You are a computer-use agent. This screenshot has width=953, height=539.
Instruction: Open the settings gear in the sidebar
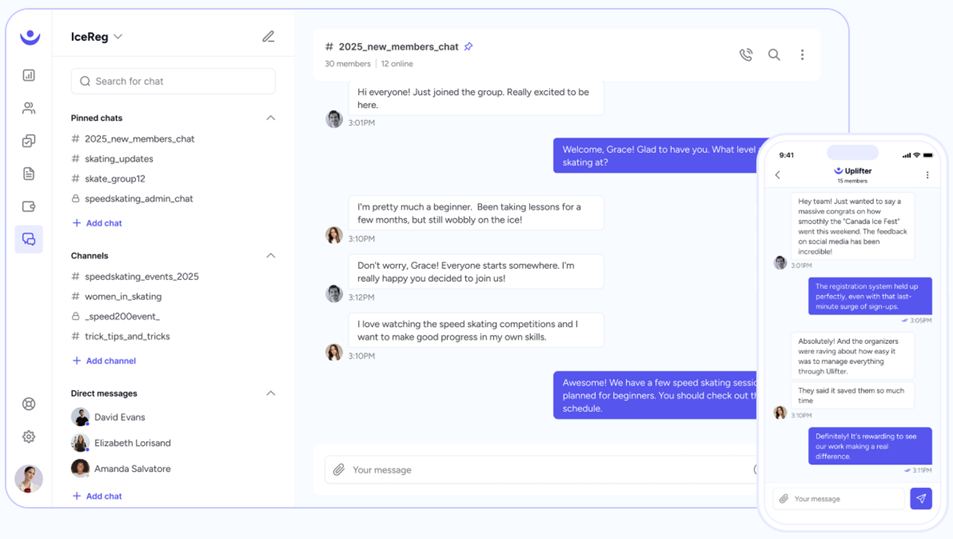point(29,437)
